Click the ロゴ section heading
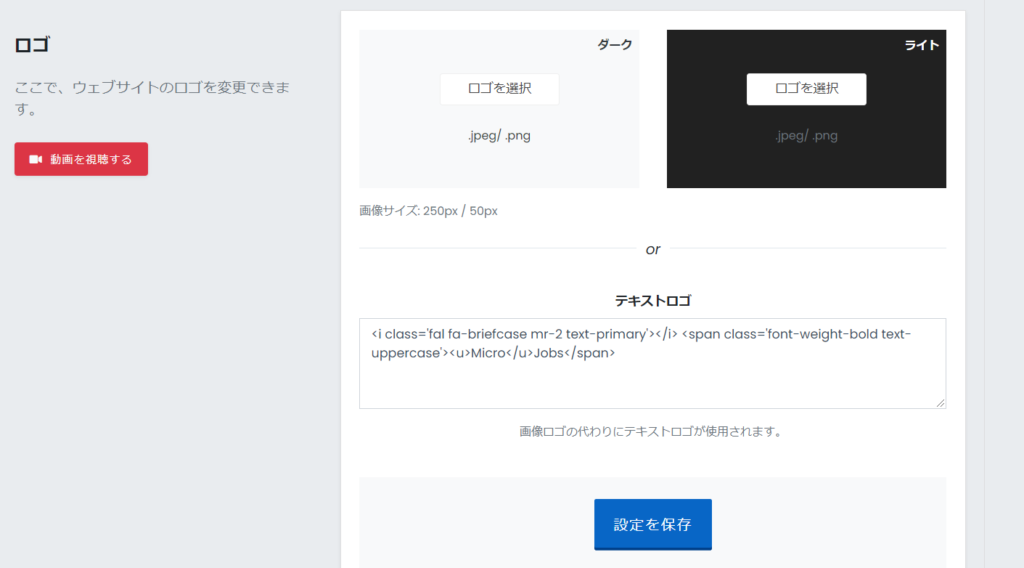Image resolution: width=1024 pixels, height=568 pixels. point(32,45)
